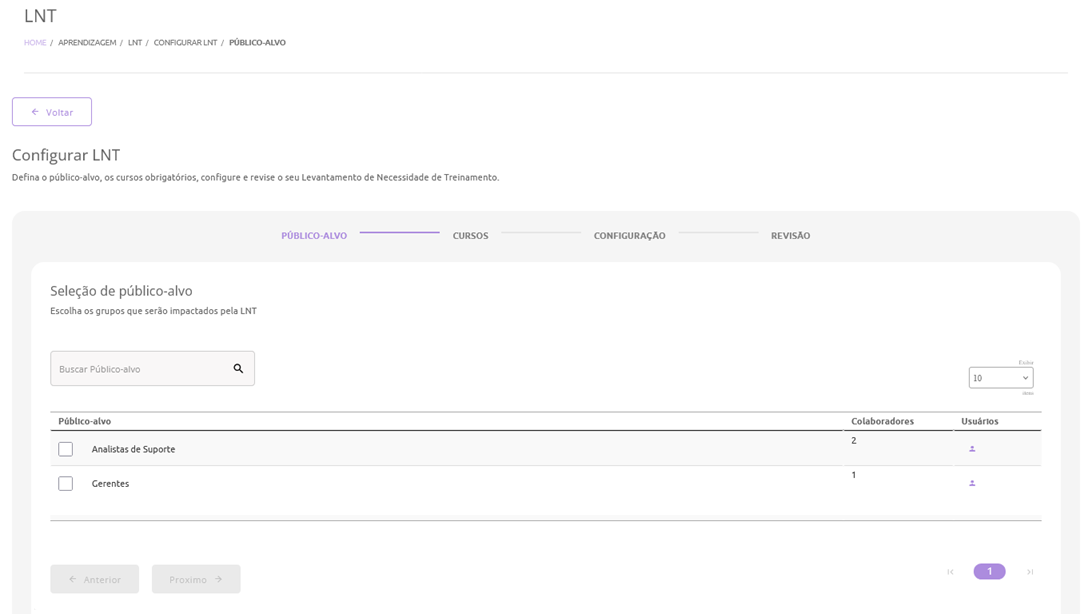Image resolution: width=1083 pixels, height=614 pixels.
Task: Switch to the CURSOS step
Action: (470, 236)
